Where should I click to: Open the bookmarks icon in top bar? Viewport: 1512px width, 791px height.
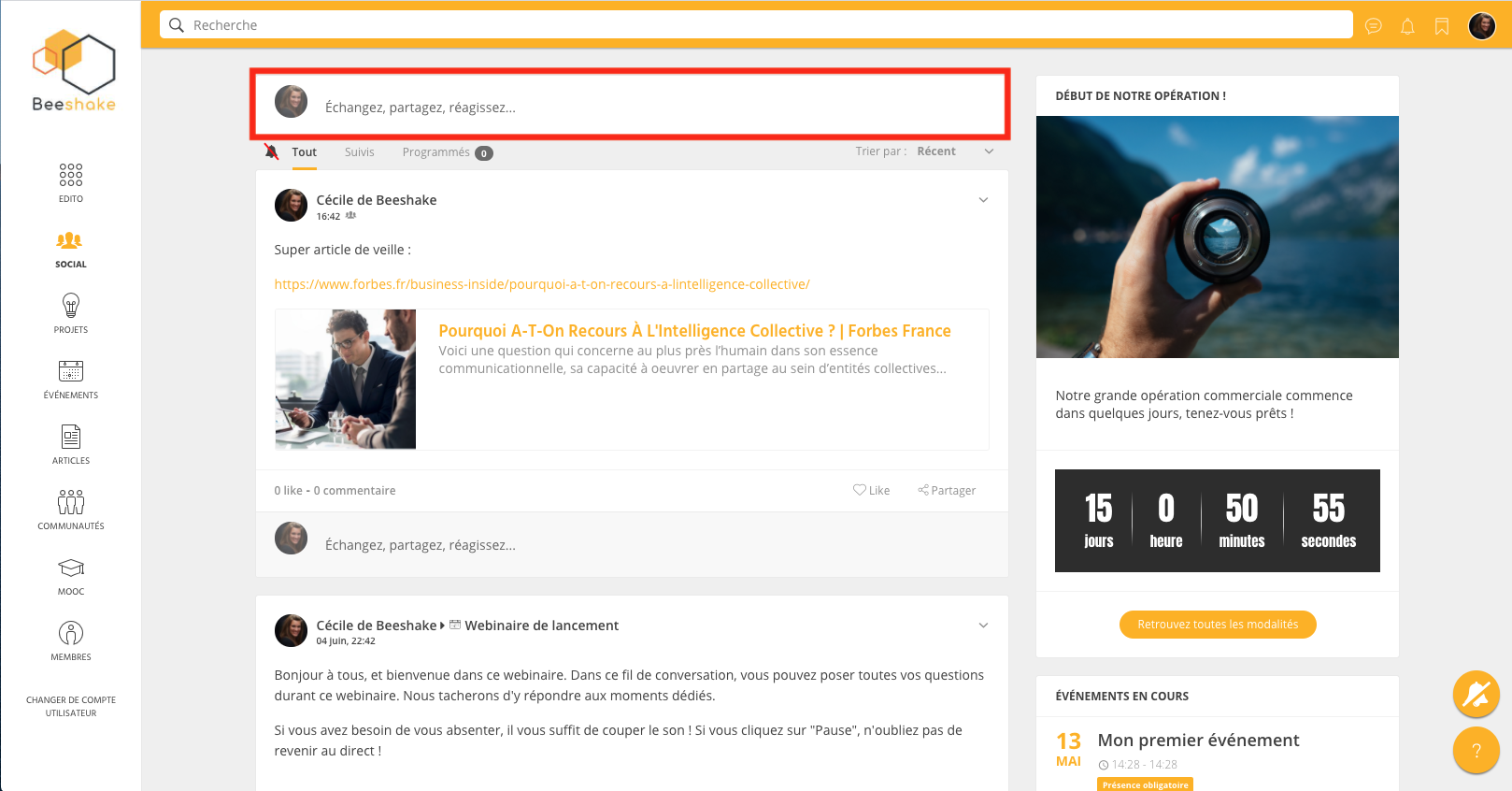pos(1442,26)
